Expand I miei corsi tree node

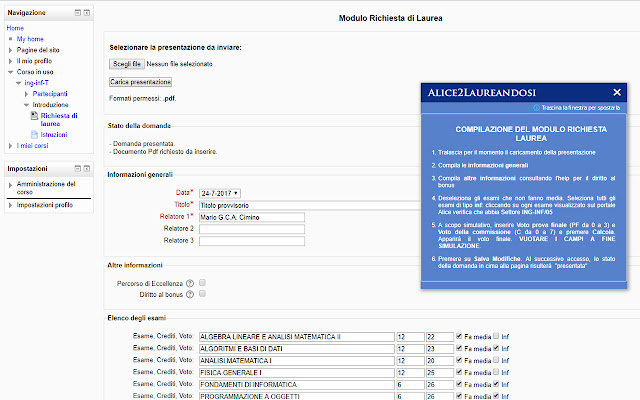click(x=11, y=145)
